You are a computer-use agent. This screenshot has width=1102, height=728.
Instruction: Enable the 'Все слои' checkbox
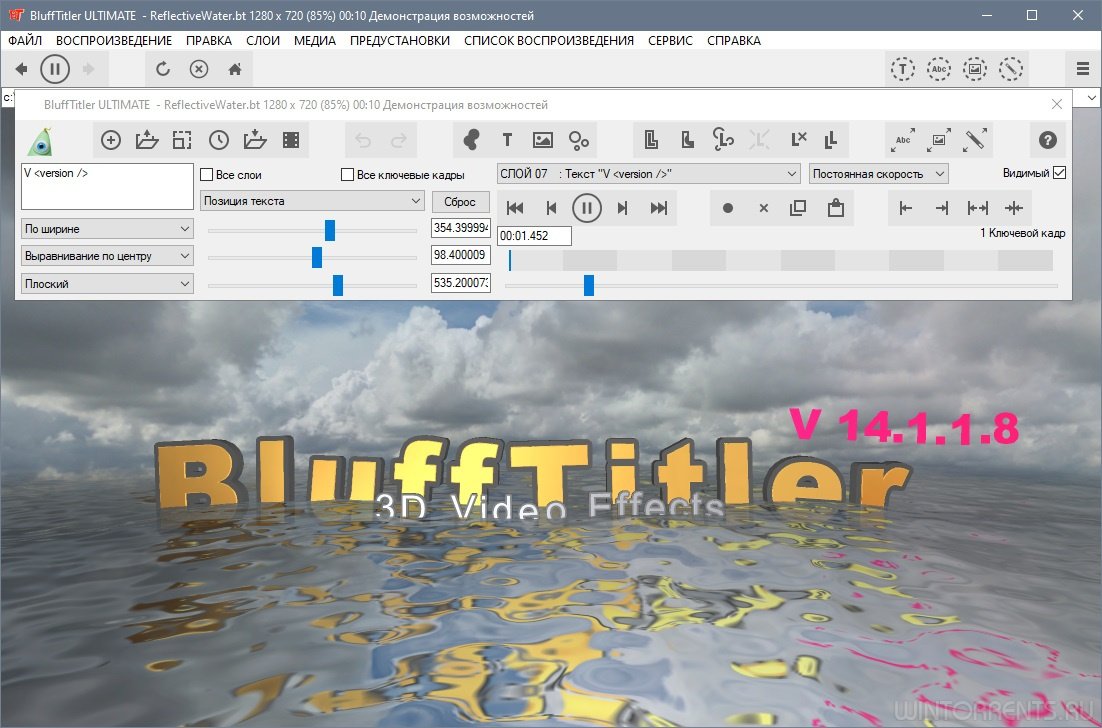208,175
